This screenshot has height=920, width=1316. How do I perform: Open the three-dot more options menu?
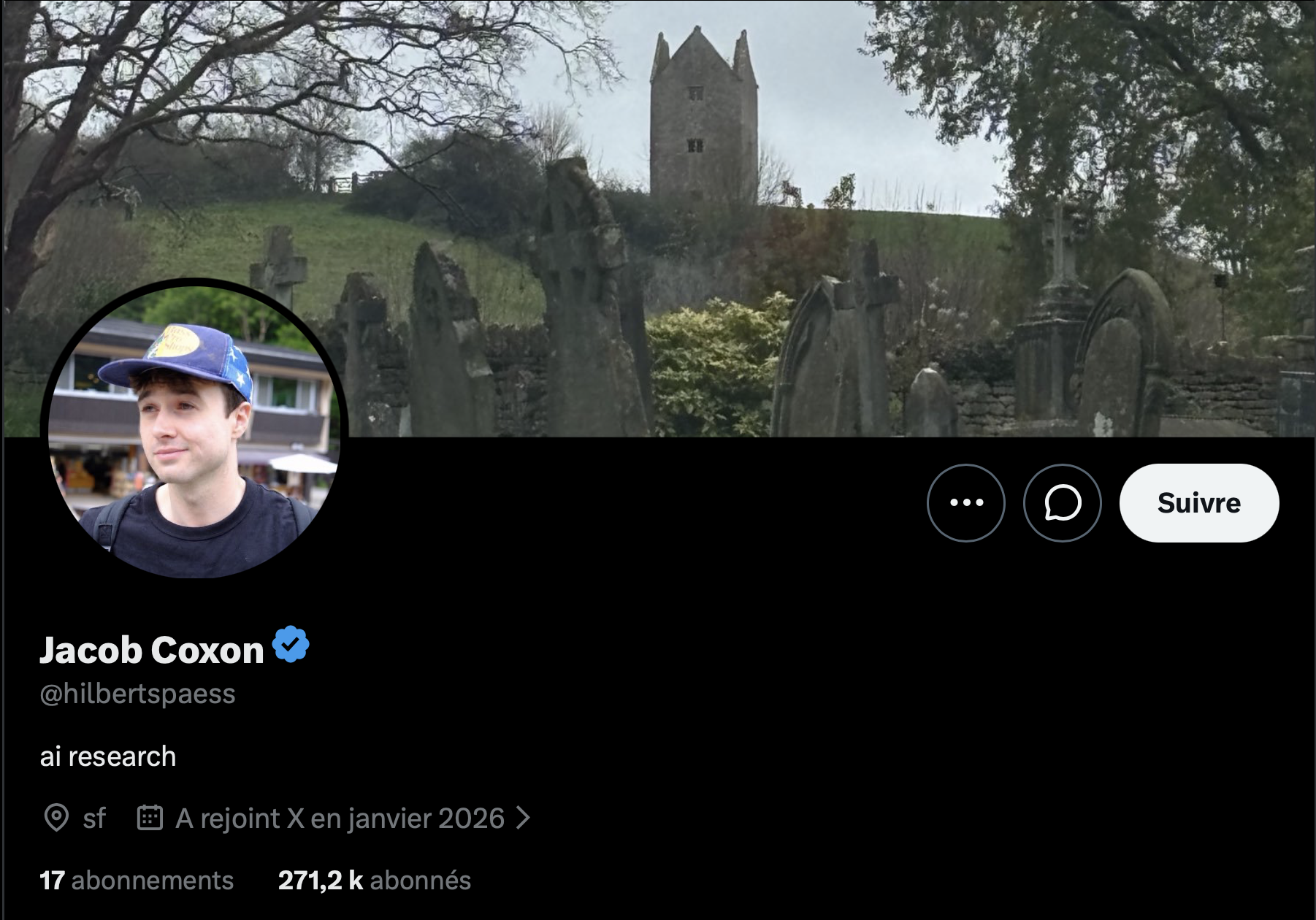click(x=965, y=502)
